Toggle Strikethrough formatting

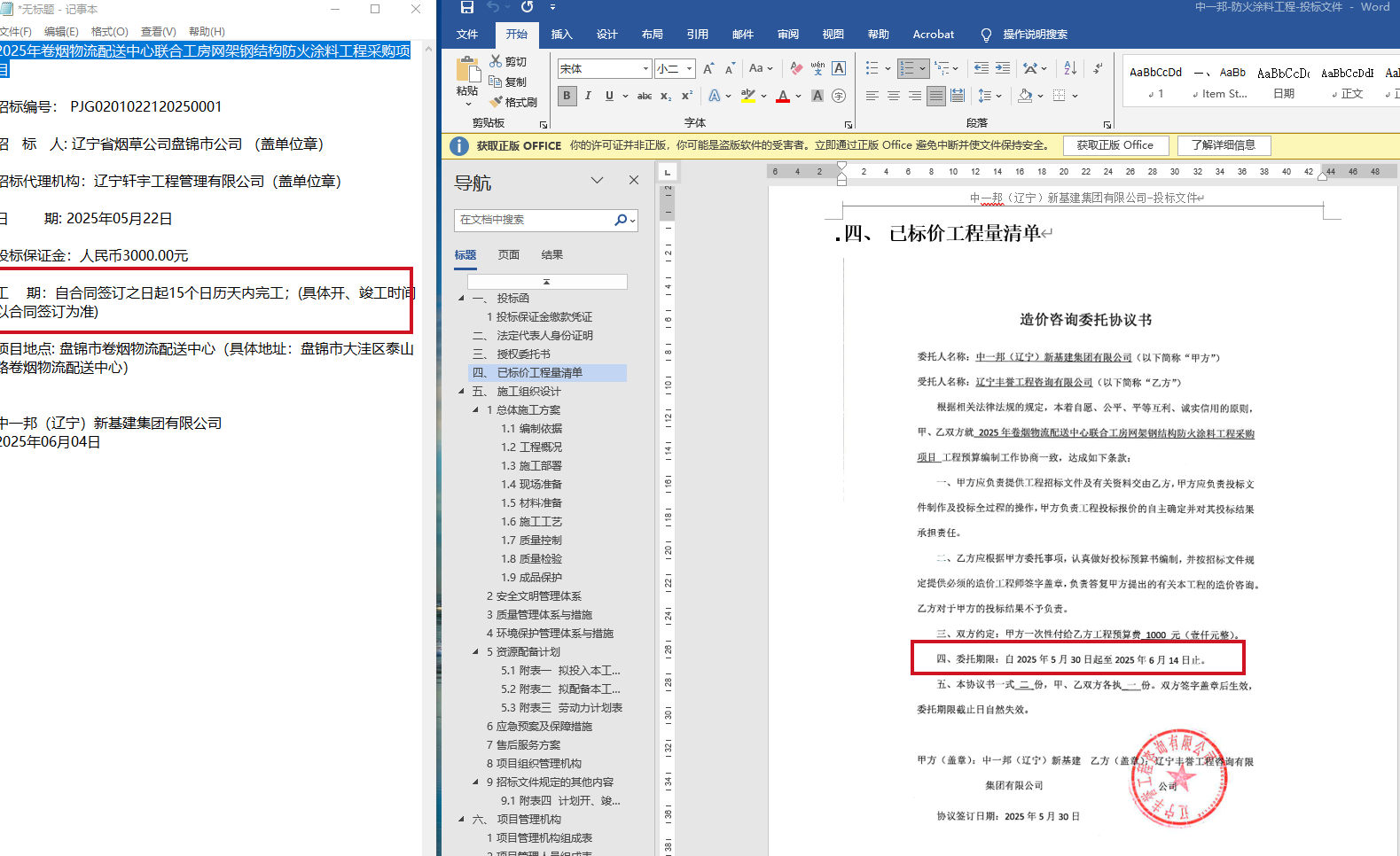[645, 96]
